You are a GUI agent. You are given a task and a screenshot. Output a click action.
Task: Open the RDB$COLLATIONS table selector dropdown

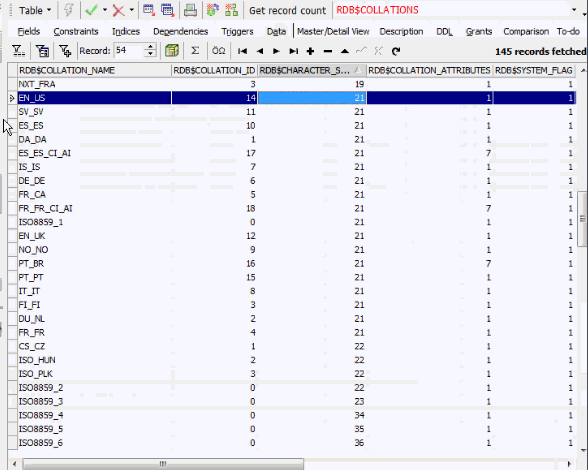pos(574,10)
